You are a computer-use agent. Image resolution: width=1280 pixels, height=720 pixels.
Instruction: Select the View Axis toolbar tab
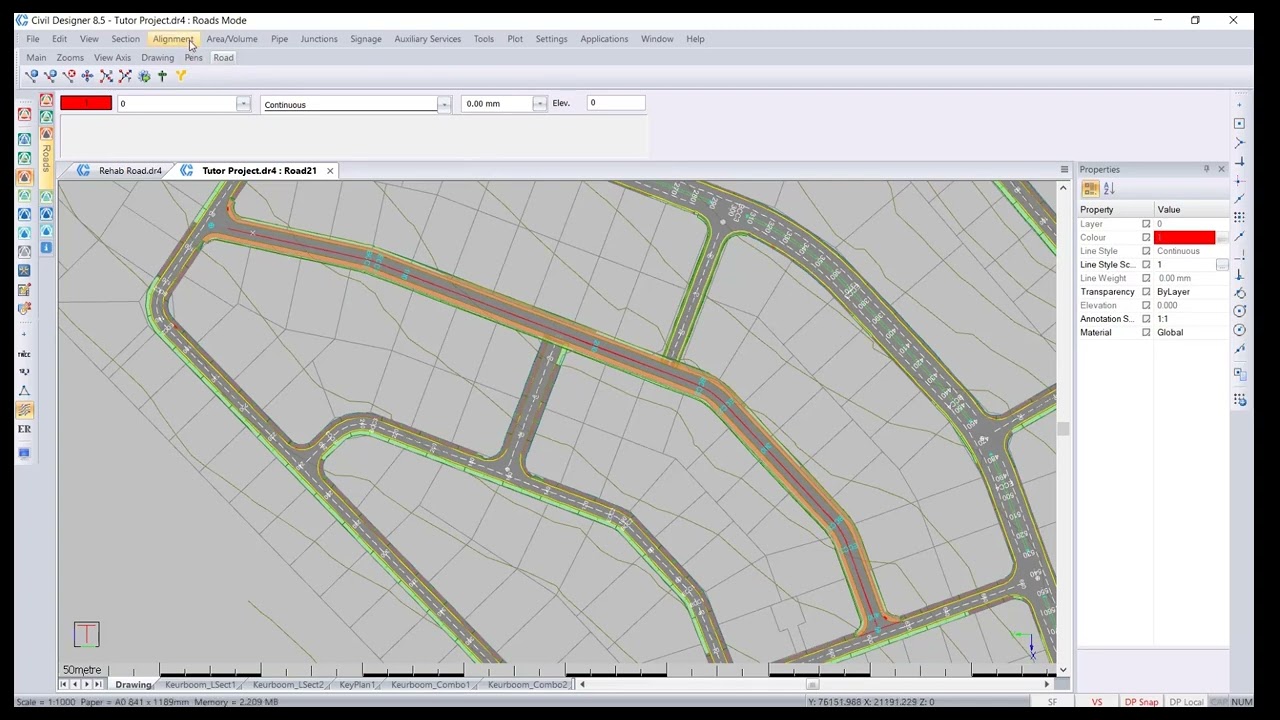[112, 58]
